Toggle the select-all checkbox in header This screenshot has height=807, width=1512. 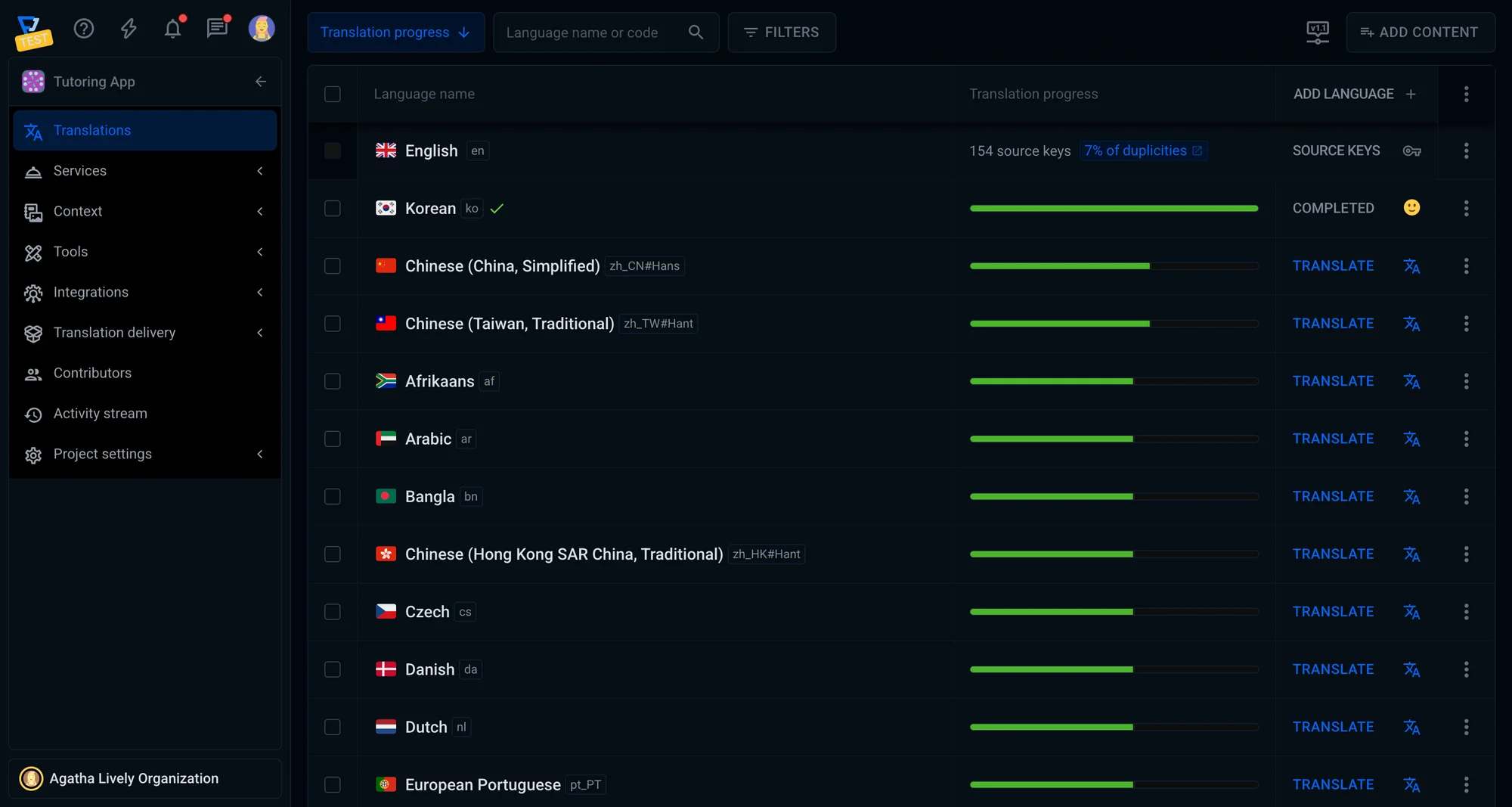pyautogui.click(x=333, y=94)
